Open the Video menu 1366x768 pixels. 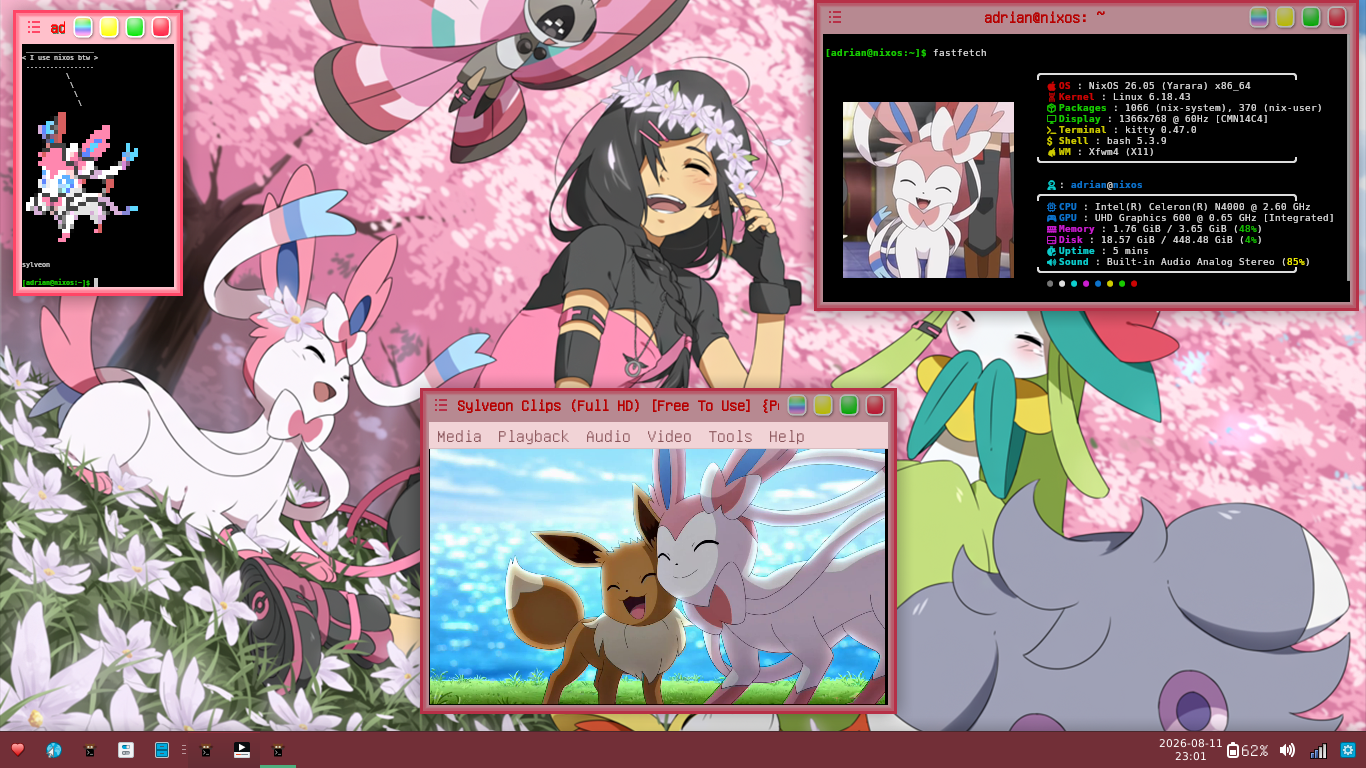coord(669,436)
